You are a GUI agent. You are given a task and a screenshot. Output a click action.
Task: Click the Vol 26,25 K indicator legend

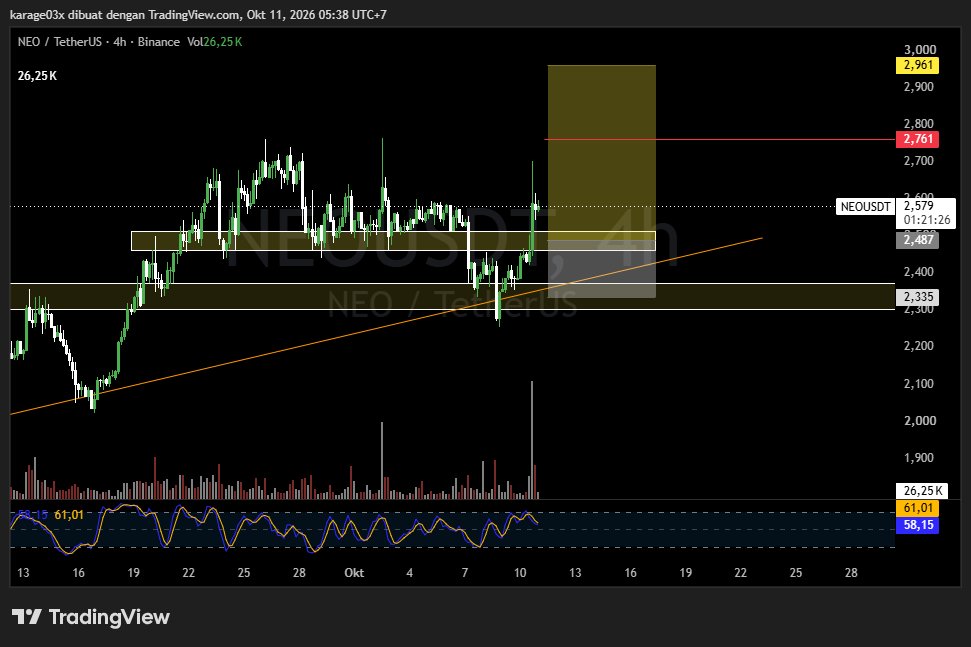coord(214,41)
